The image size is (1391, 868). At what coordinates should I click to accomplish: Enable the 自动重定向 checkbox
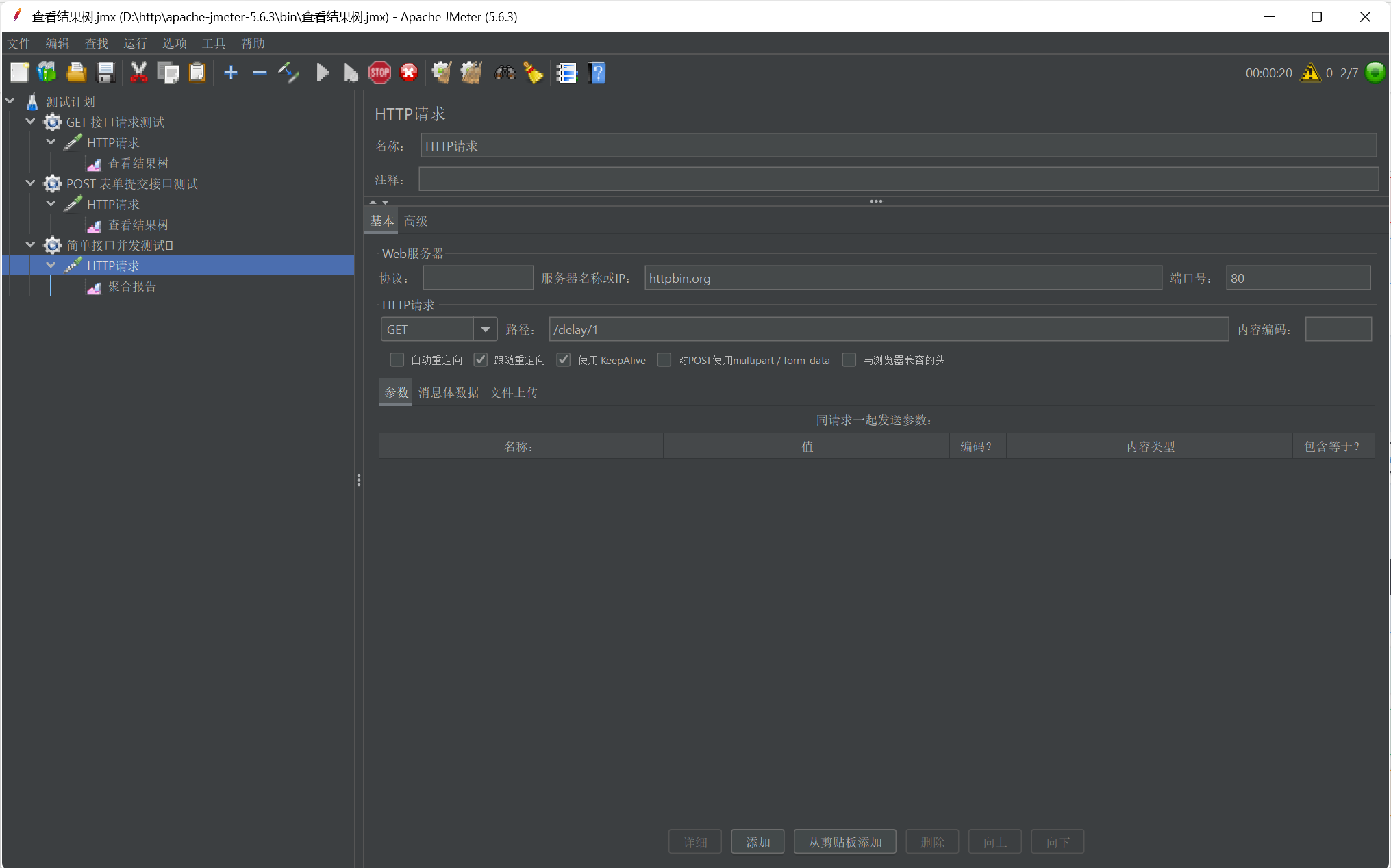pos(397,360)
